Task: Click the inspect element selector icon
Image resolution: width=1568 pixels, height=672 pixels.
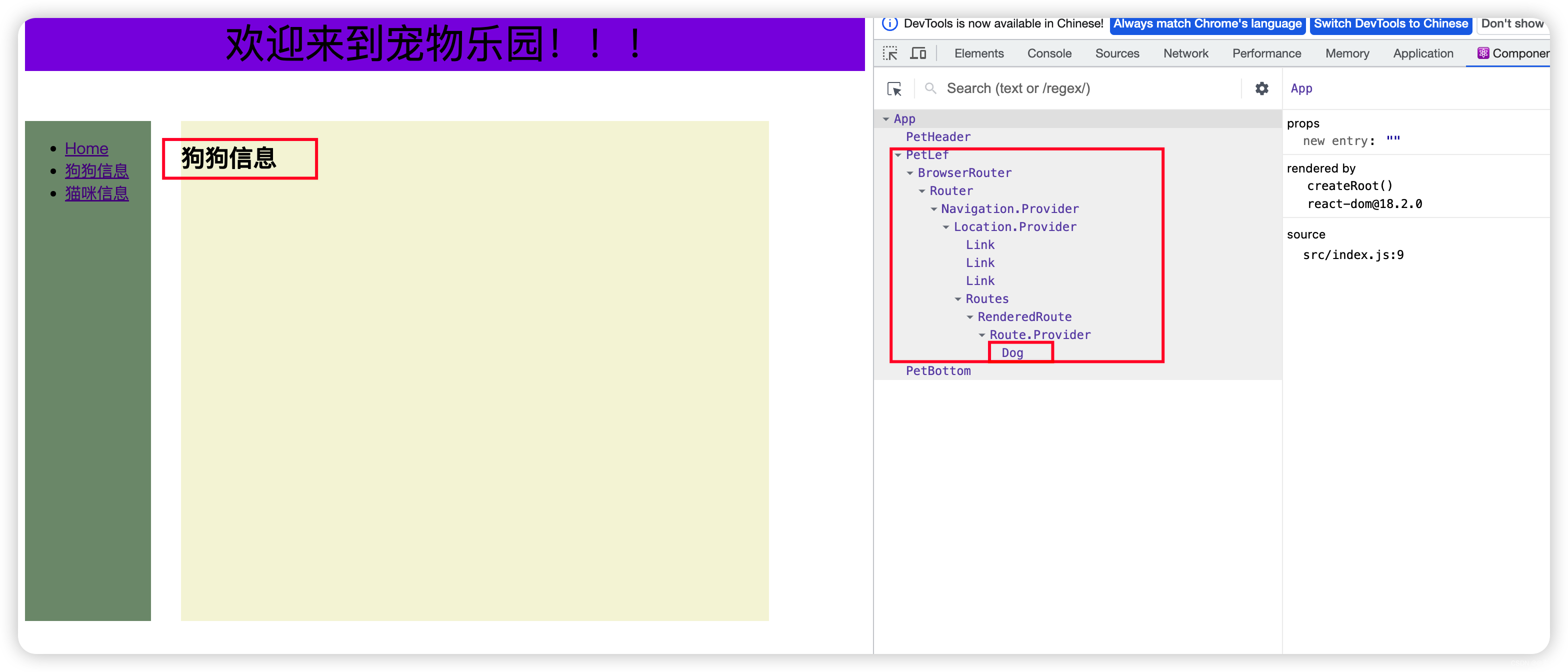Action: (890, 53)
